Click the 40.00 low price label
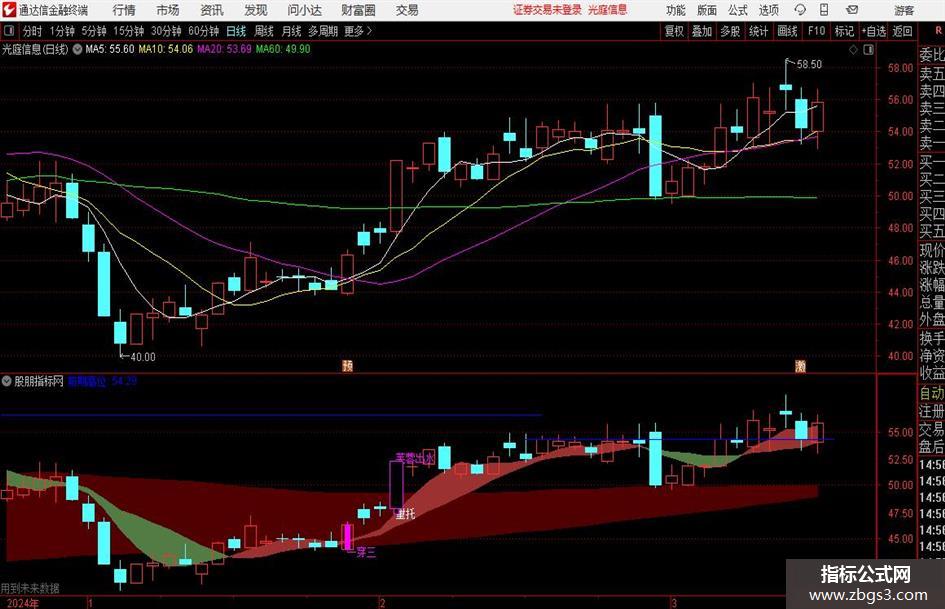 click(x=143, y=357)
